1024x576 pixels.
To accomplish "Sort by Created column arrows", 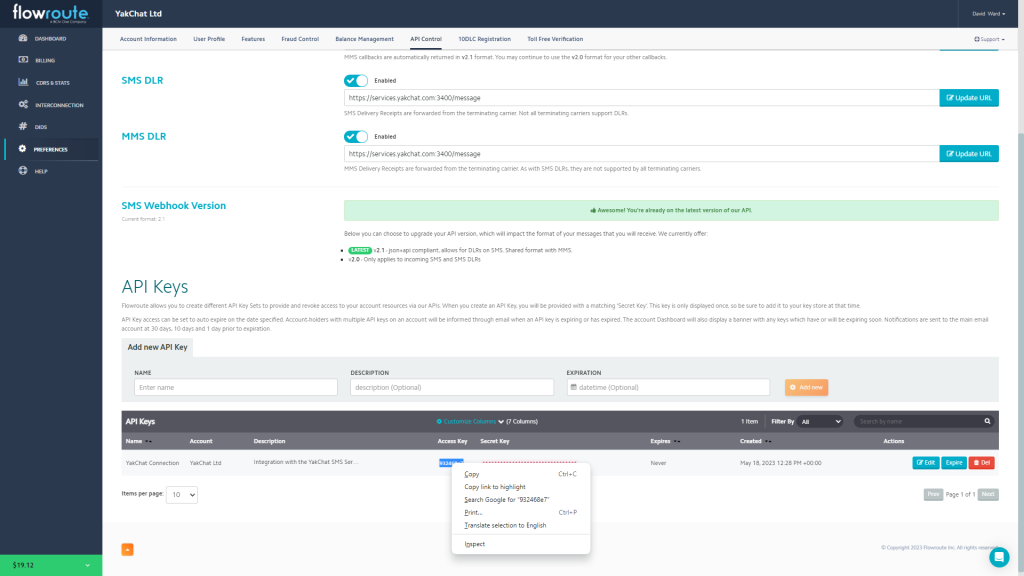I will 768,441.
